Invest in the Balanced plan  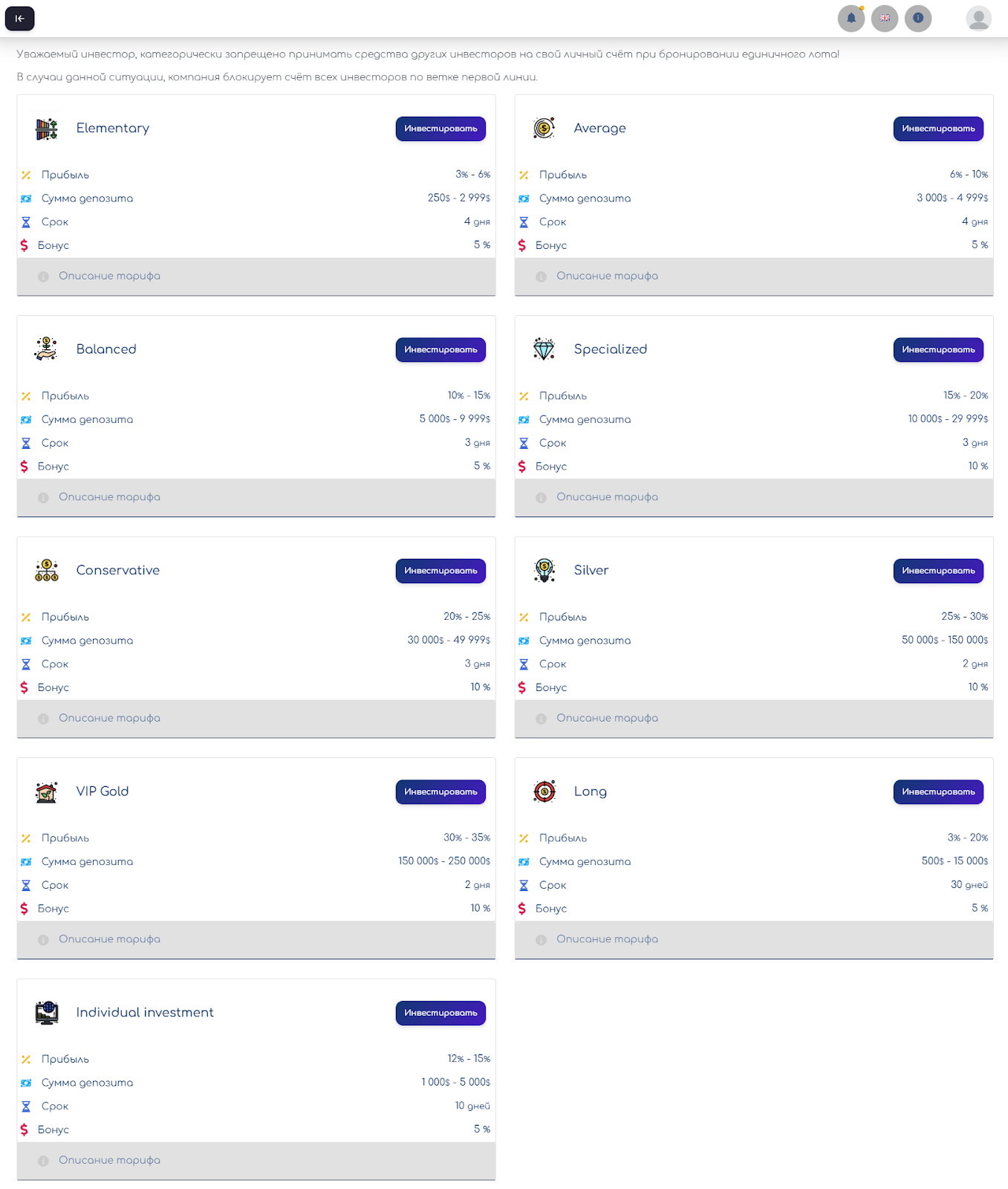tap(440, 350)
